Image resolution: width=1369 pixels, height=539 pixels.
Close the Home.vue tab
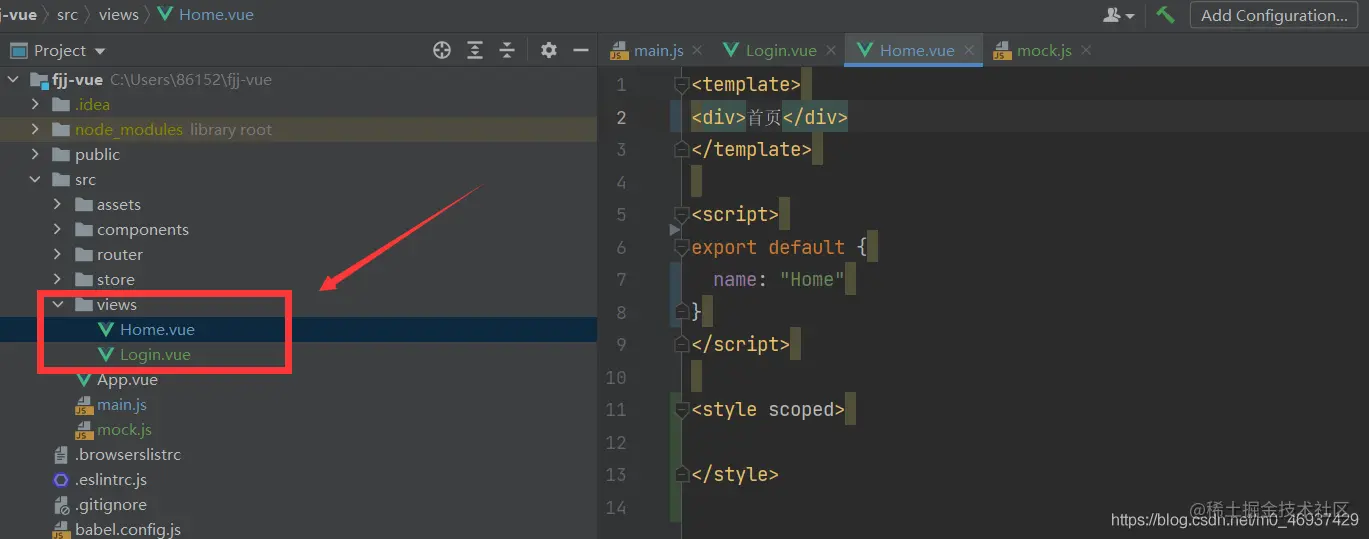(968, 50)
